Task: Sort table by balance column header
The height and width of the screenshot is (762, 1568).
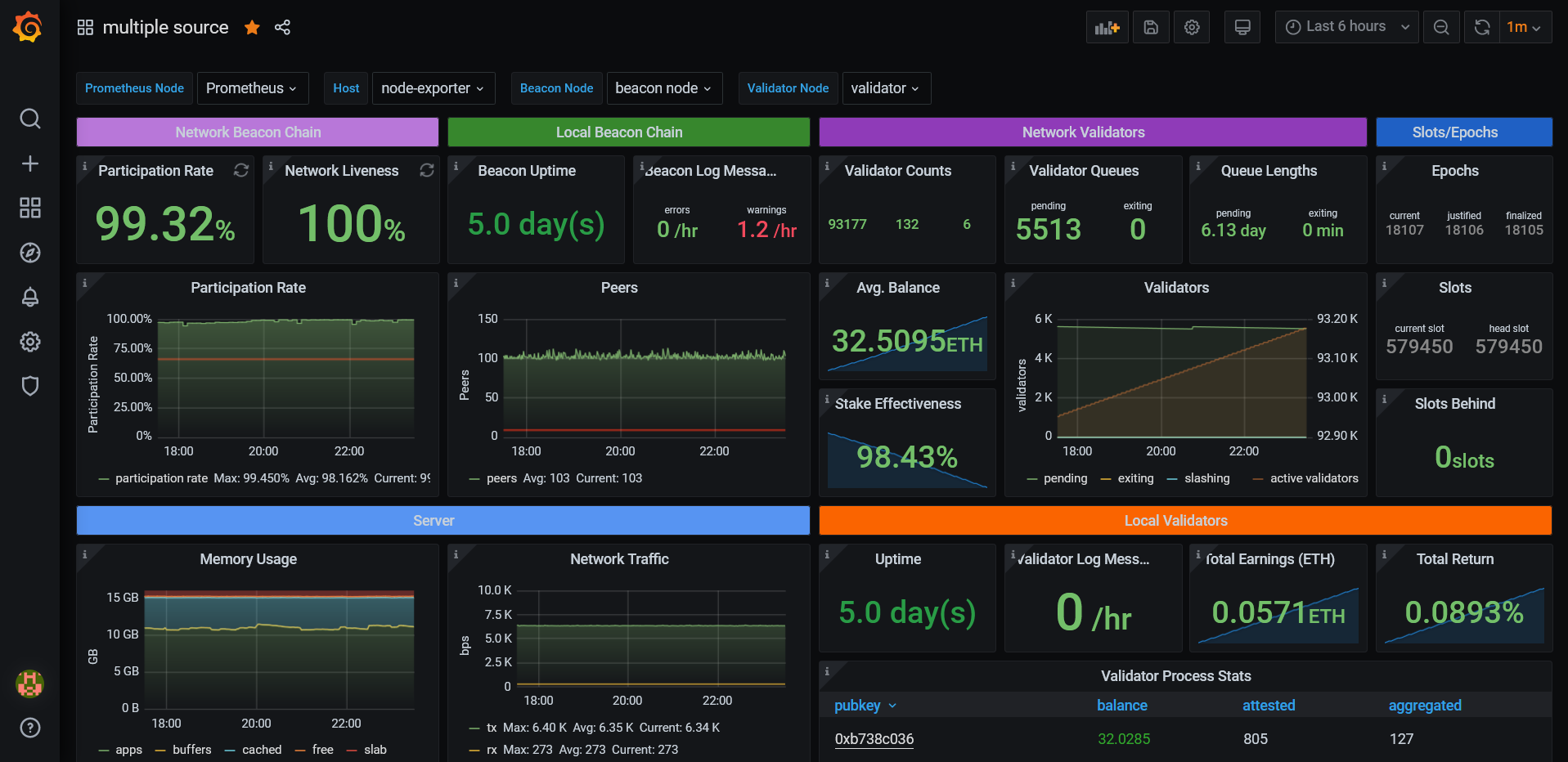Action: 1121,706
